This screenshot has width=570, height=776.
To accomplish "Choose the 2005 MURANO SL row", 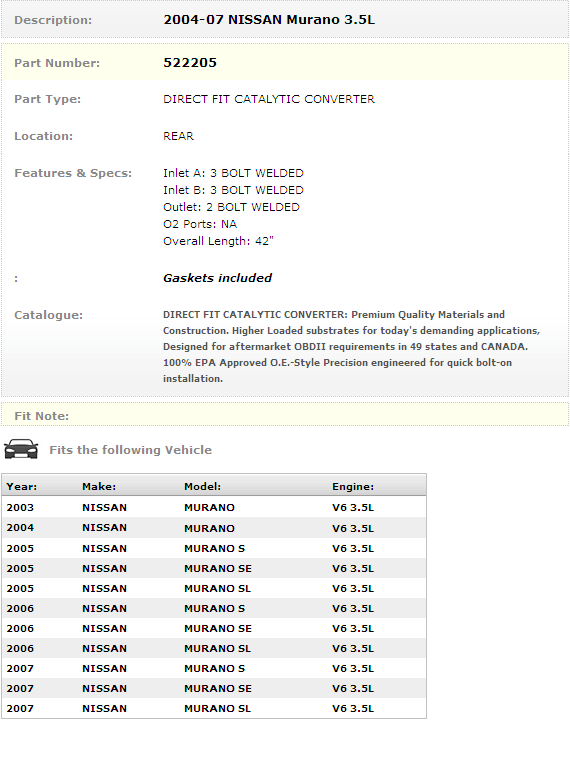I will 214,588.
